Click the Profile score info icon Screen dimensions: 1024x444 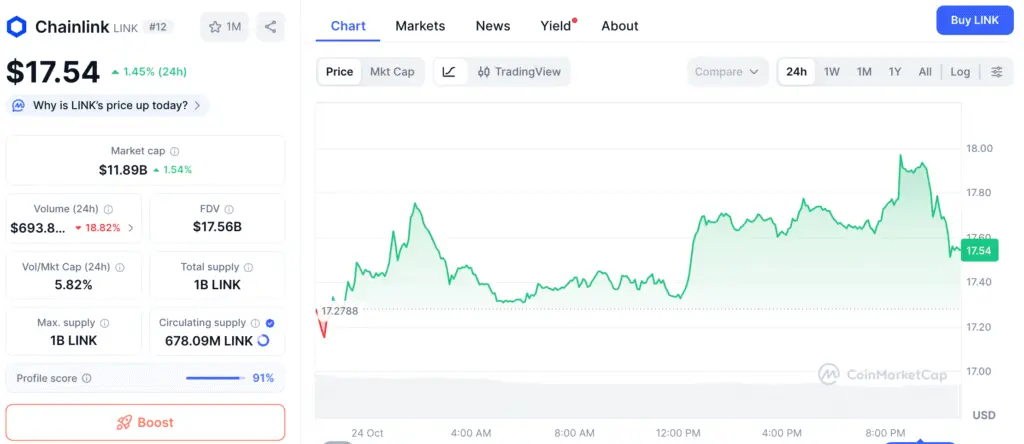pos(86,378)
